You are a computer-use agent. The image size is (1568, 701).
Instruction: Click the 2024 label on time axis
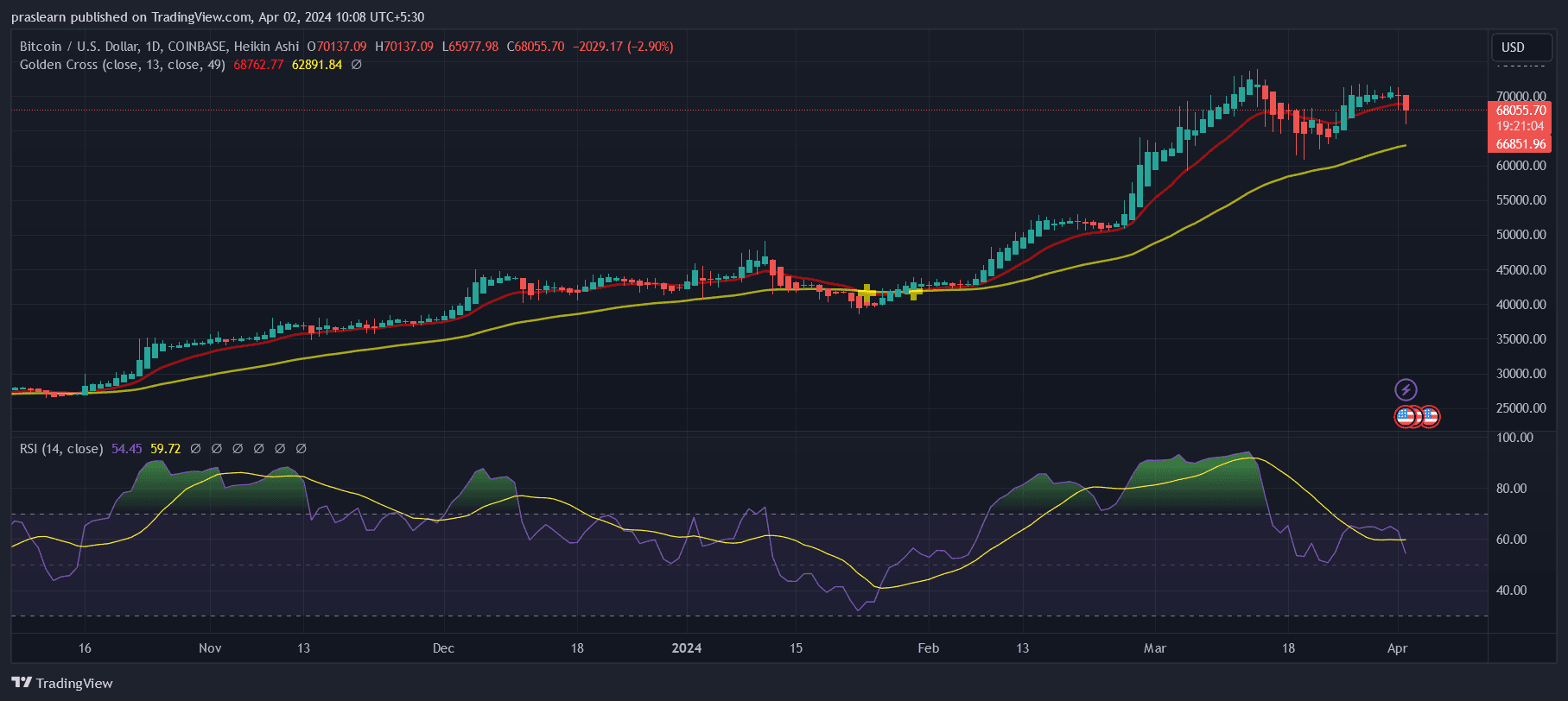pos(687,648)
